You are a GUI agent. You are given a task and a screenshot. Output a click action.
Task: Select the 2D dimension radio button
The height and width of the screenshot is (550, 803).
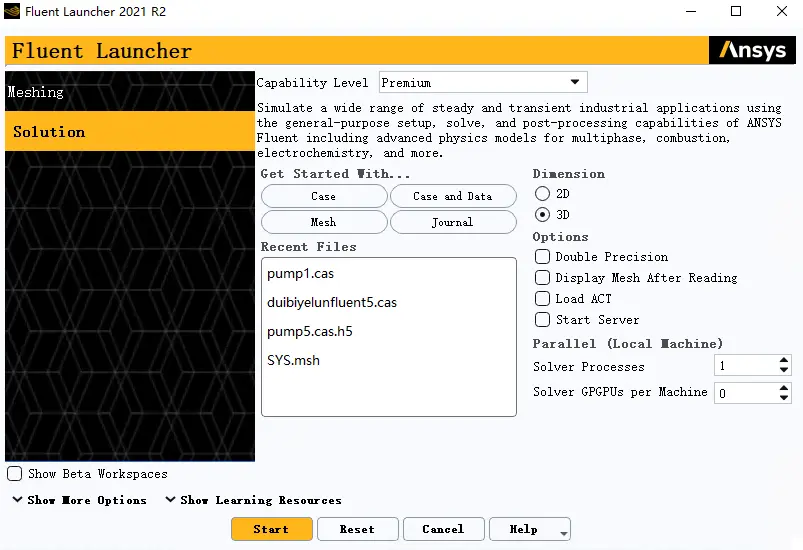[x=542, y=194]
